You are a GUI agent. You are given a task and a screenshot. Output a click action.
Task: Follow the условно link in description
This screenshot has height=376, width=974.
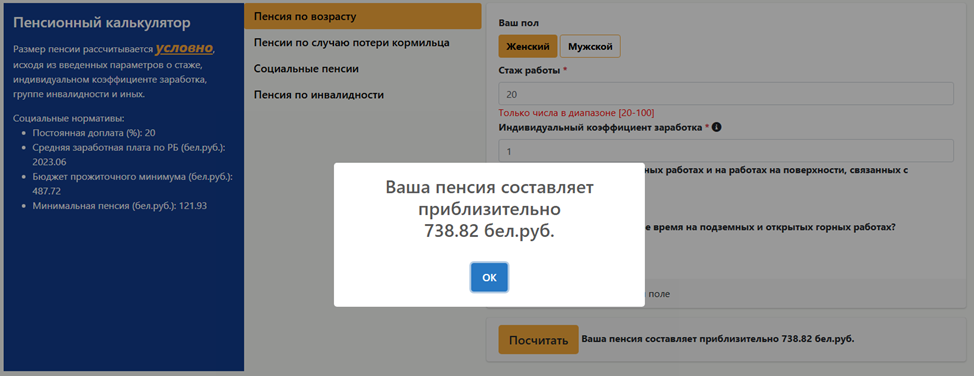tap(184, 48)
